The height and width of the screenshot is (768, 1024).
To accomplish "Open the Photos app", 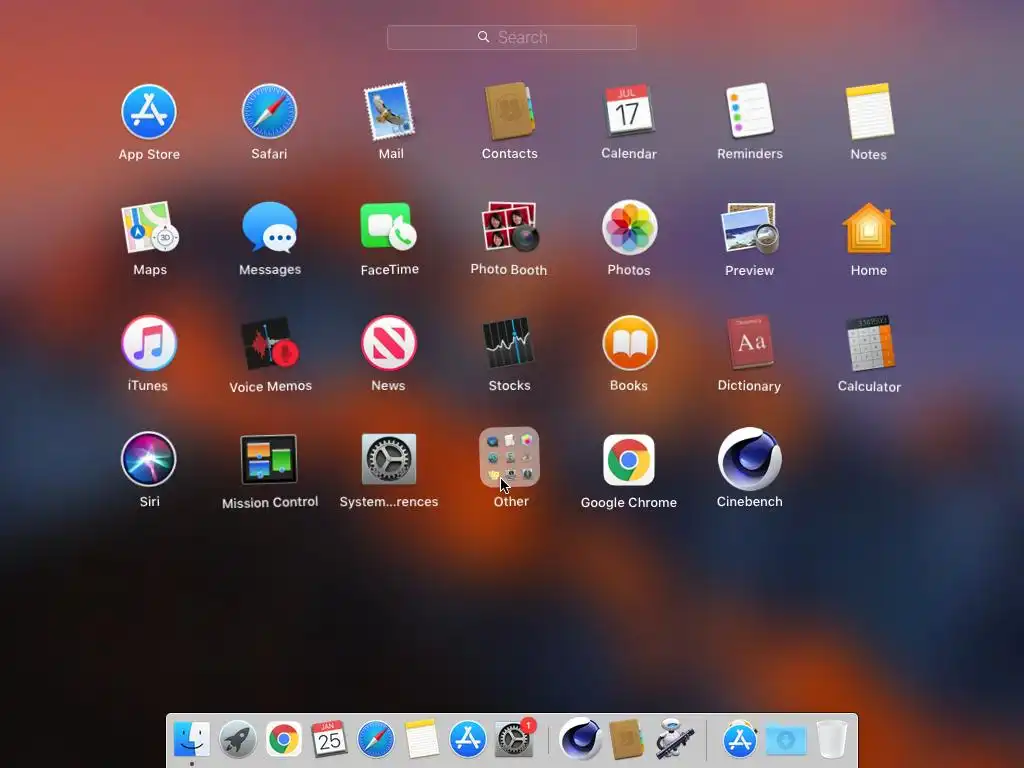I will click(630, 227).
